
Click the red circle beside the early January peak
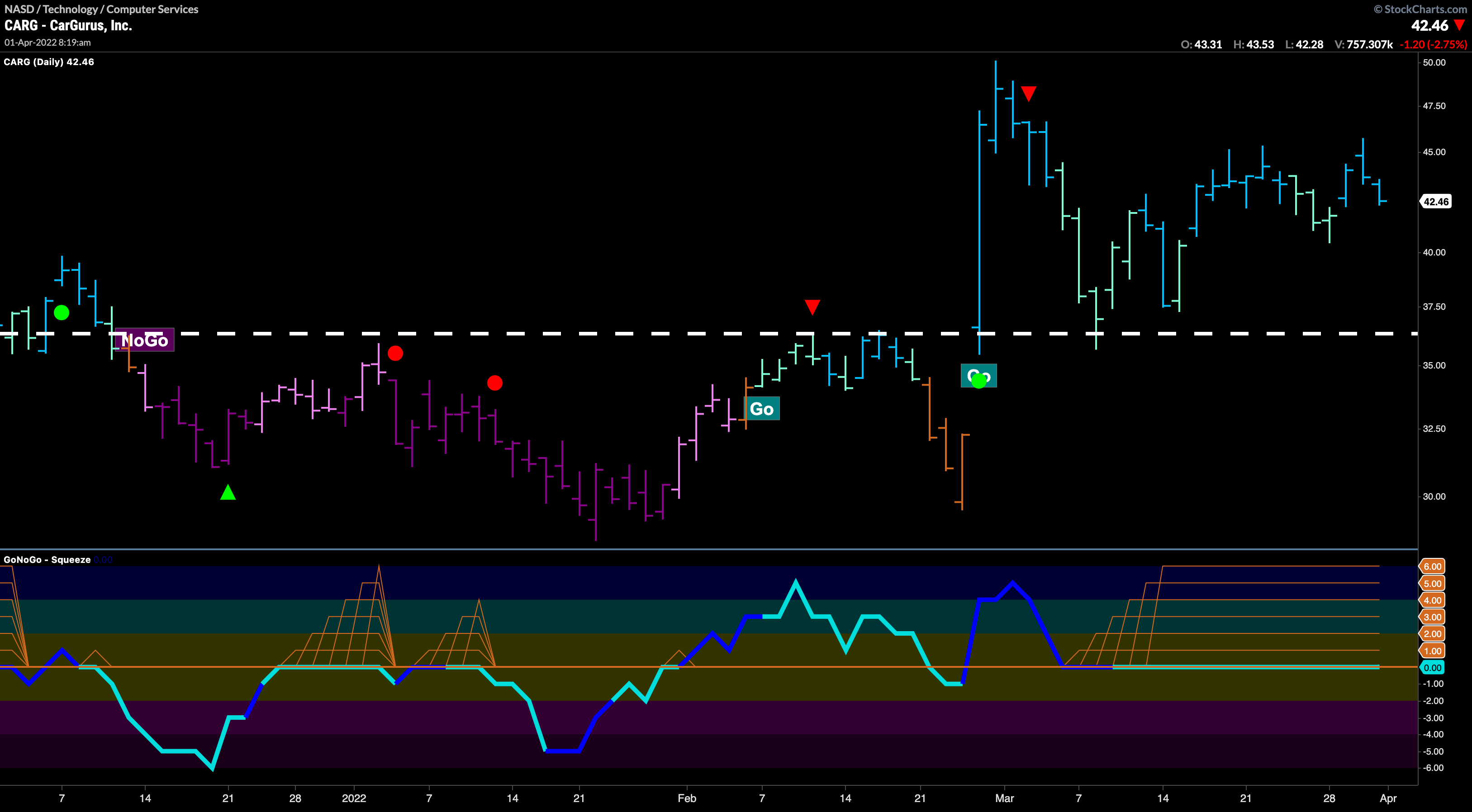pos(395,354)
